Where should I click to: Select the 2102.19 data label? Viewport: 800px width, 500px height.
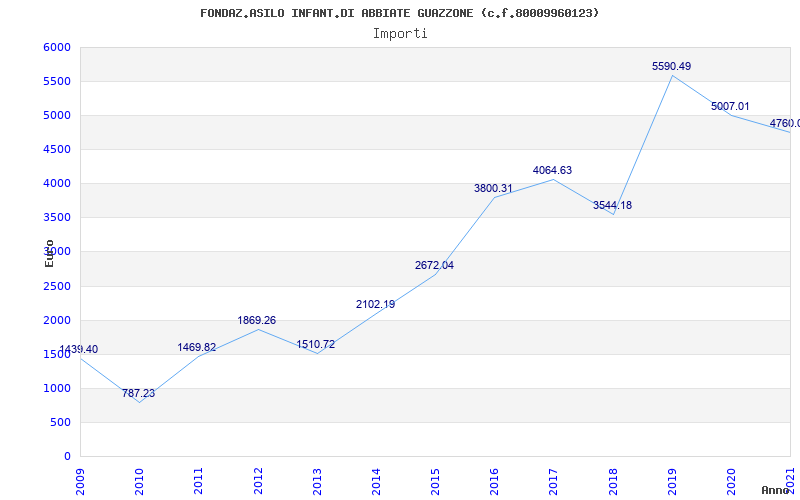(376, 304)
